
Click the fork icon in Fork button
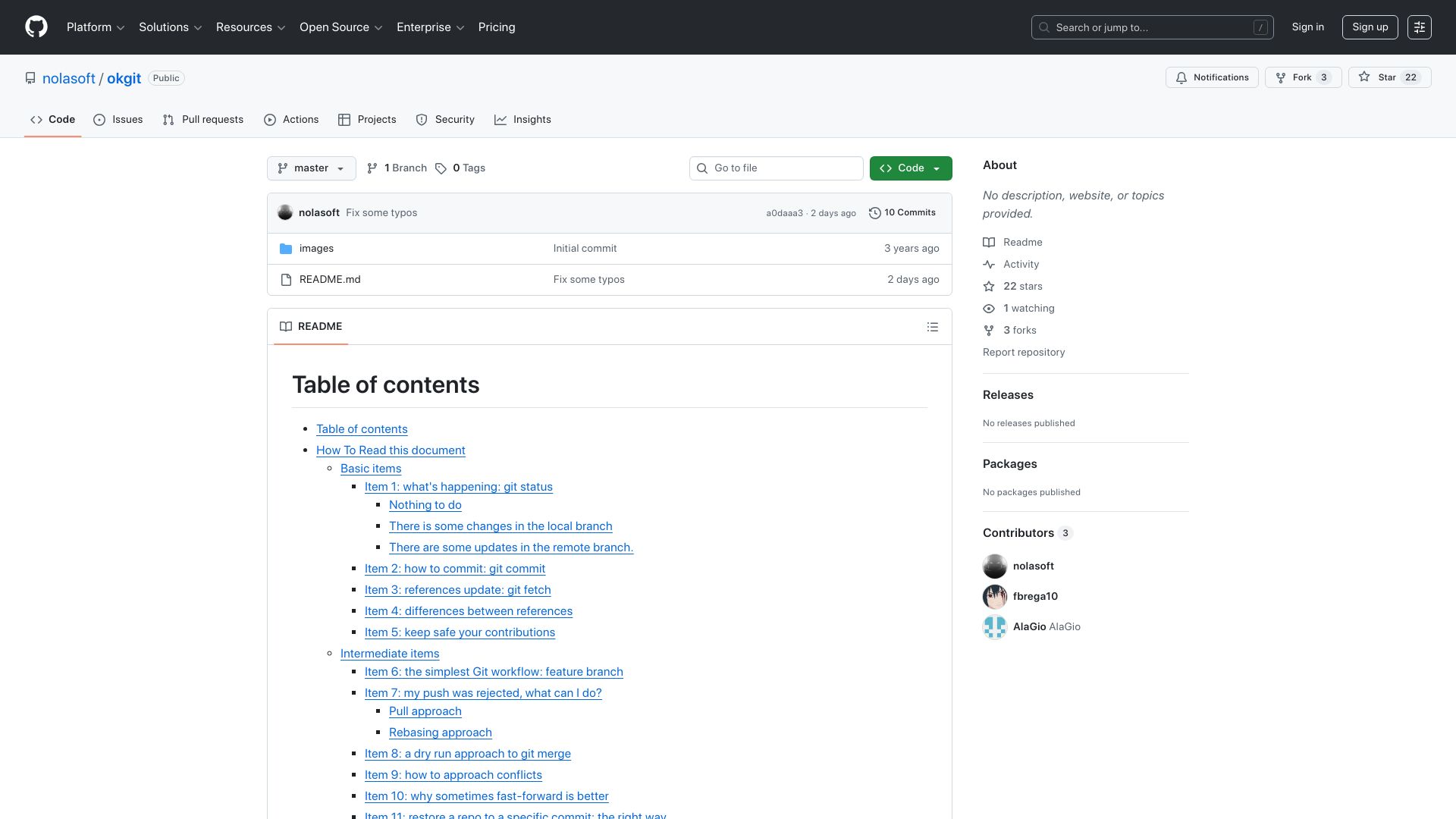[x=1281, y=78]
